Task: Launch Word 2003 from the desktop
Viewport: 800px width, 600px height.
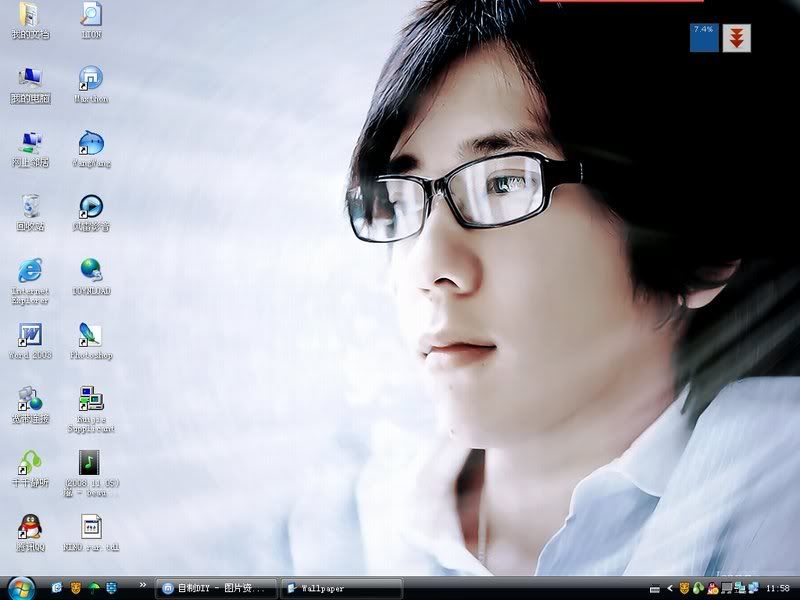Action: coord(30,335)
